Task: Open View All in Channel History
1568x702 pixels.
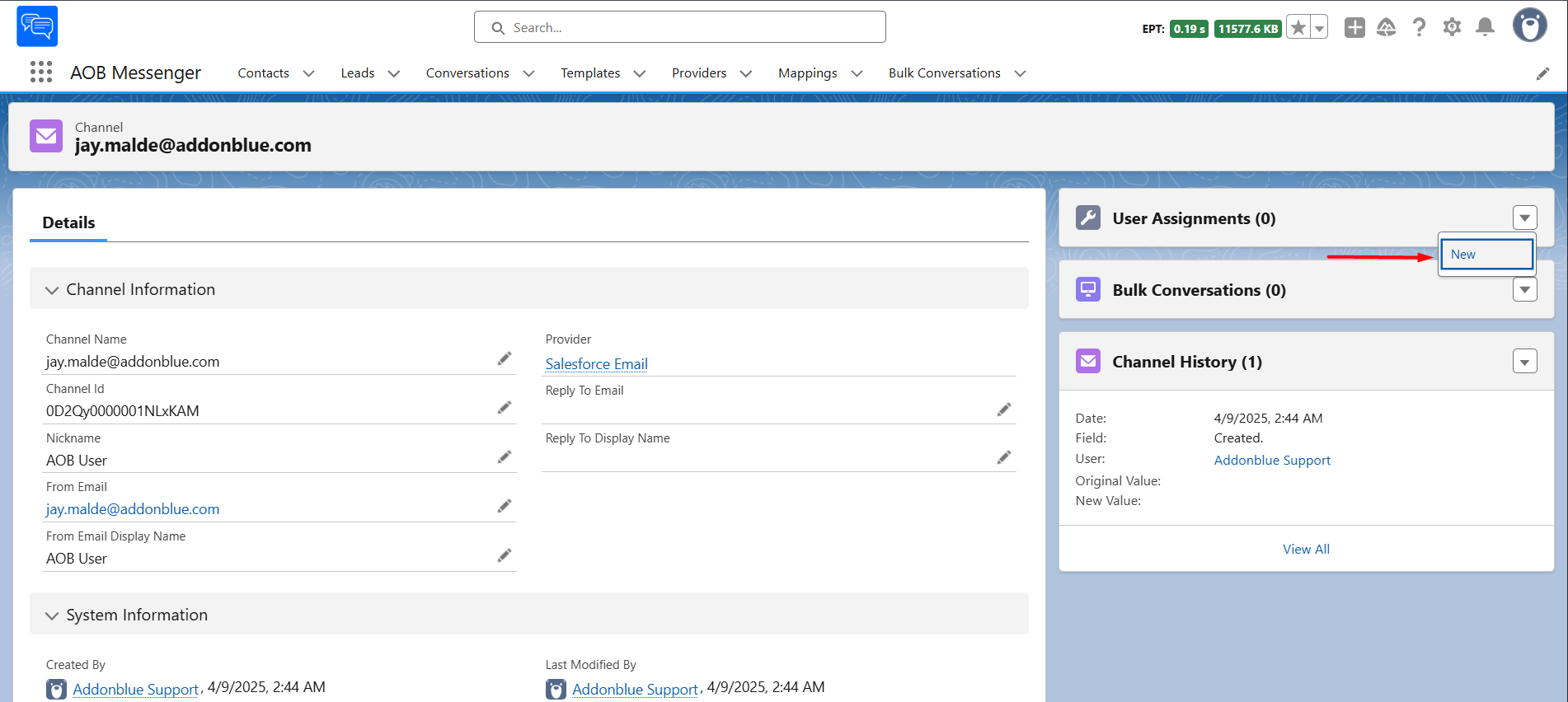Action: point(1306,550)
